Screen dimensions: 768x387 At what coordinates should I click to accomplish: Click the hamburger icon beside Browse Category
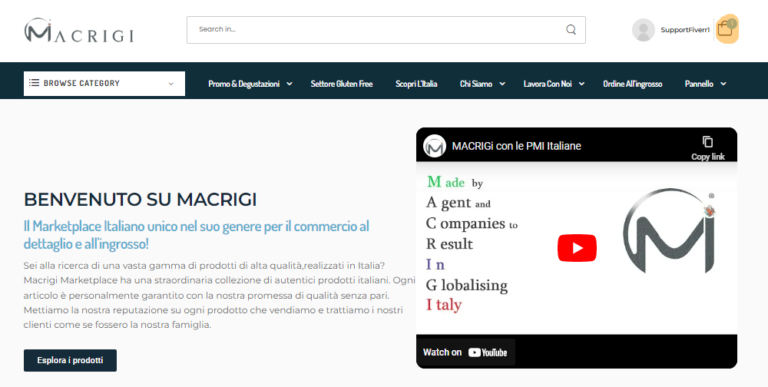click(x=34, y=83)
